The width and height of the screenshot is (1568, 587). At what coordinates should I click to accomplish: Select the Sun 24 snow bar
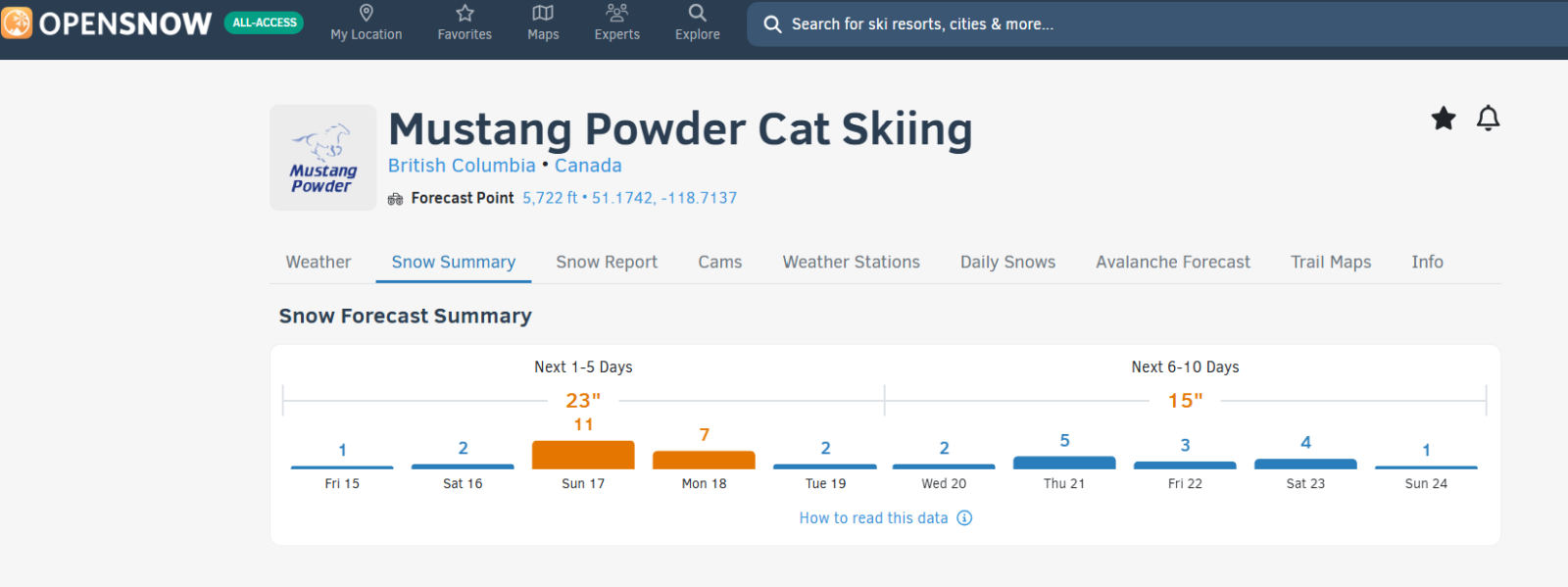[x=1426, y=467]
